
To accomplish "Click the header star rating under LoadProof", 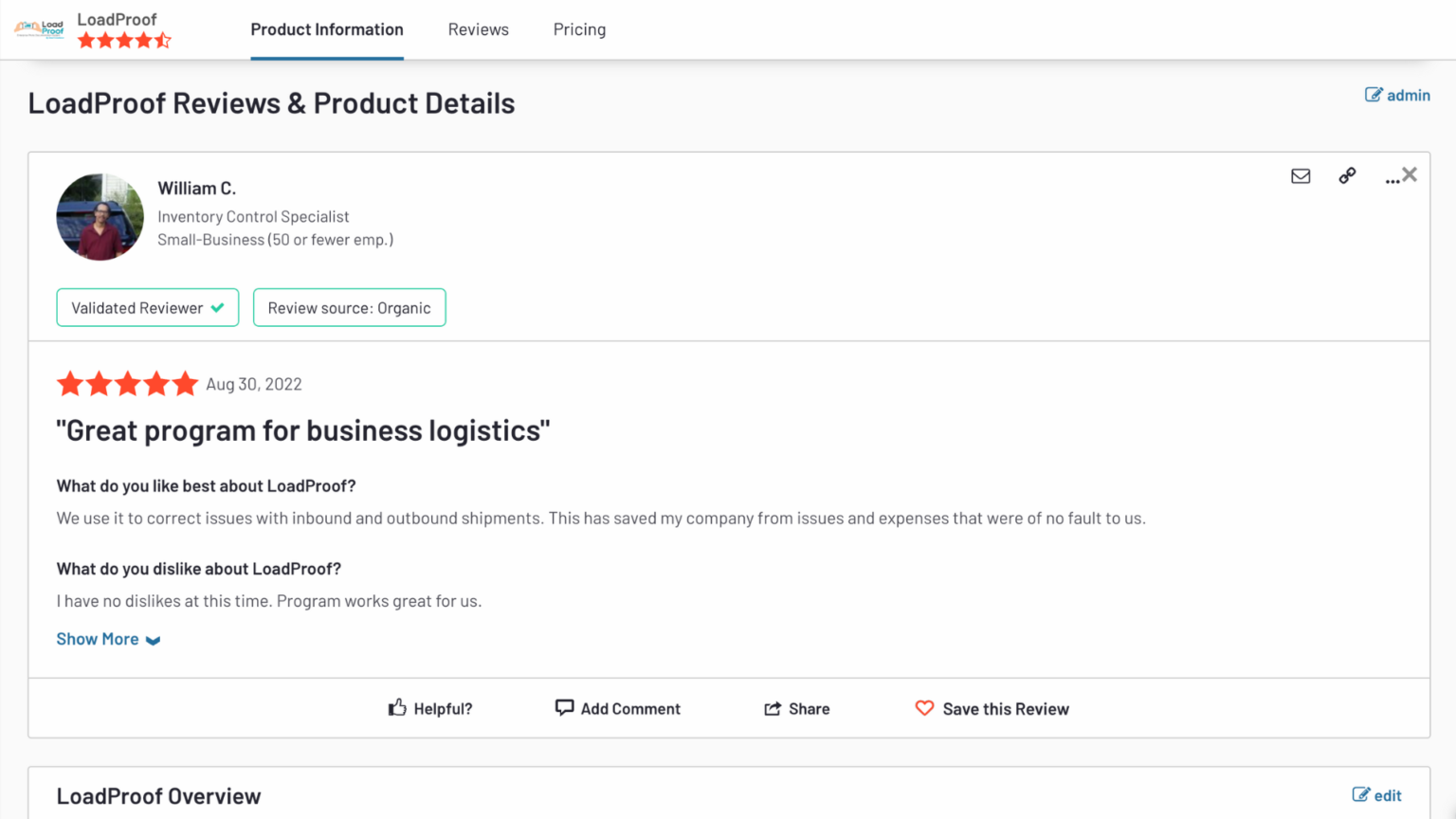I will pos(124,40).
